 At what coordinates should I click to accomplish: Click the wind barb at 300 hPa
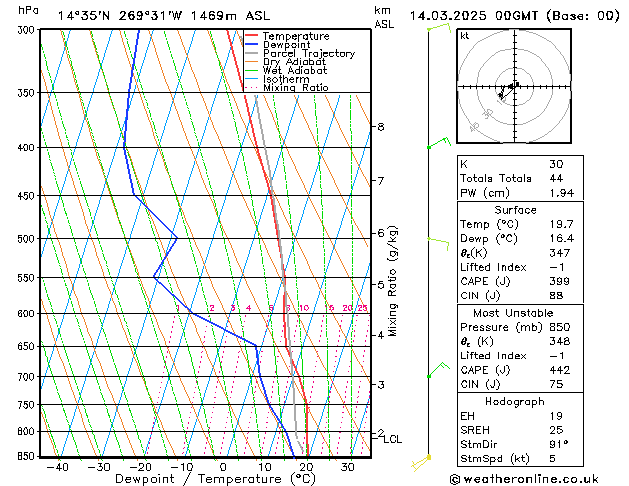point(437,27)
